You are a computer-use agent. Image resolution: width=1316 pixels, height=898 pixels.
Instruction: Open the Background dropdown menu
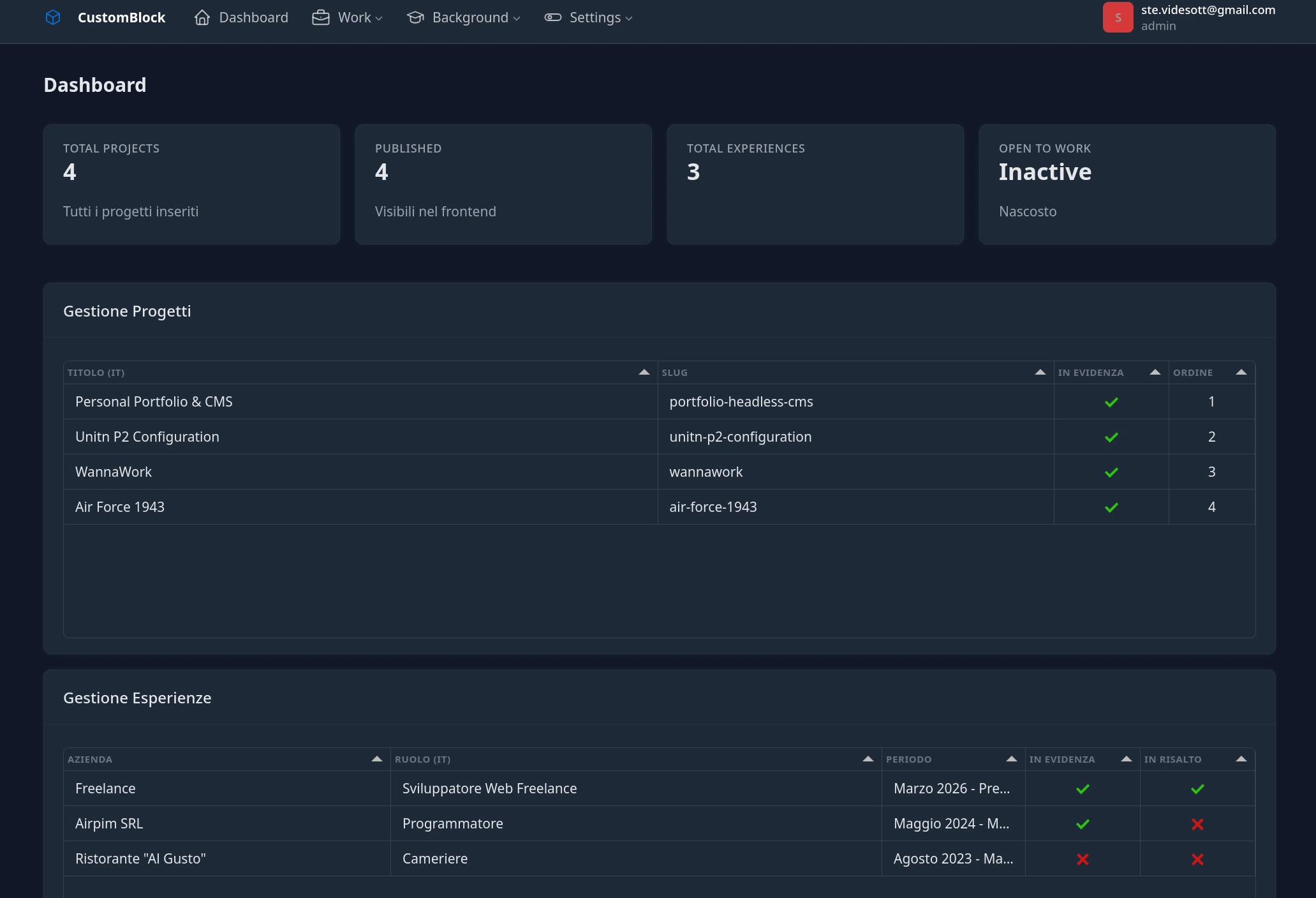(x=463, y=17)
